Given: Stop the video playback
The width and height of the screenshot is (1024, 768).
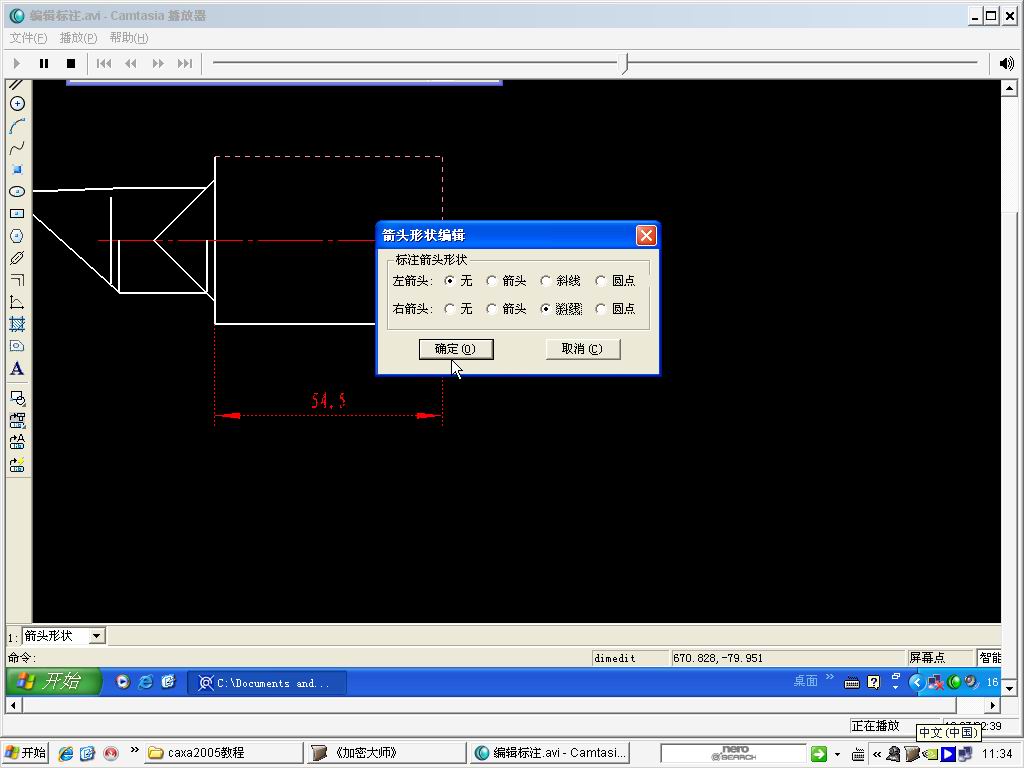Looking at the screenshot, I should (x=71, y=63).
